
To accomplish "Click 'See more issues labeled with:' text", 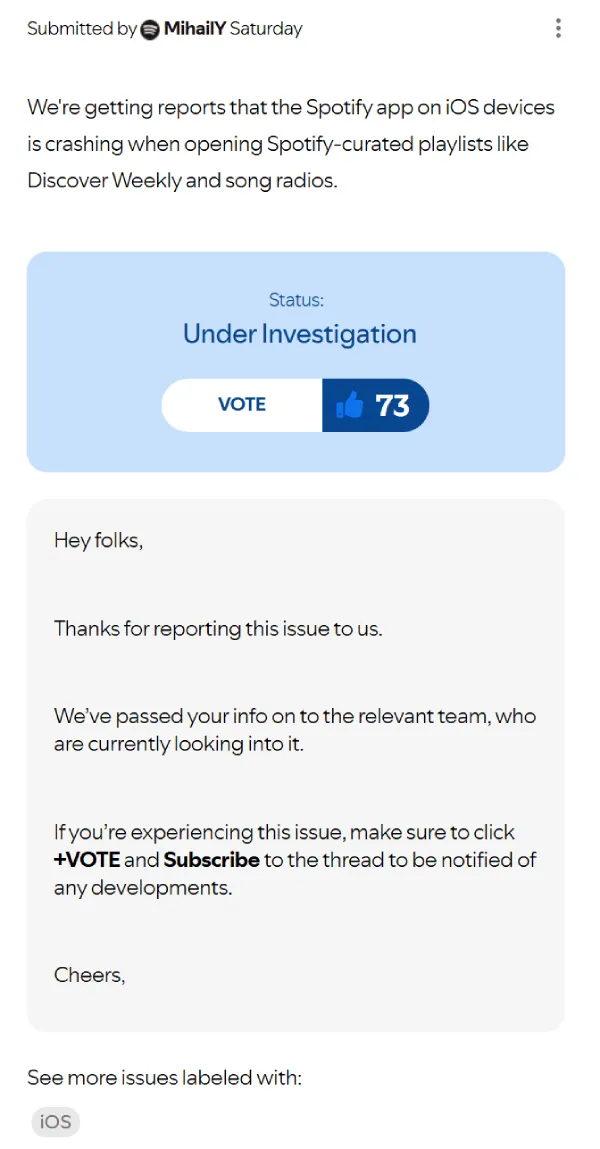I will (164, 1077).
